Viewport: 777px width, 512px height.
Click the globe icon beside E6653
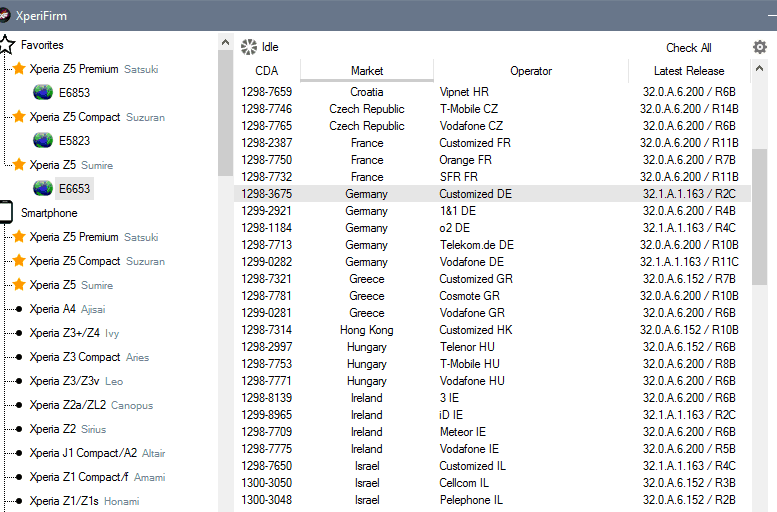[43, 188]
